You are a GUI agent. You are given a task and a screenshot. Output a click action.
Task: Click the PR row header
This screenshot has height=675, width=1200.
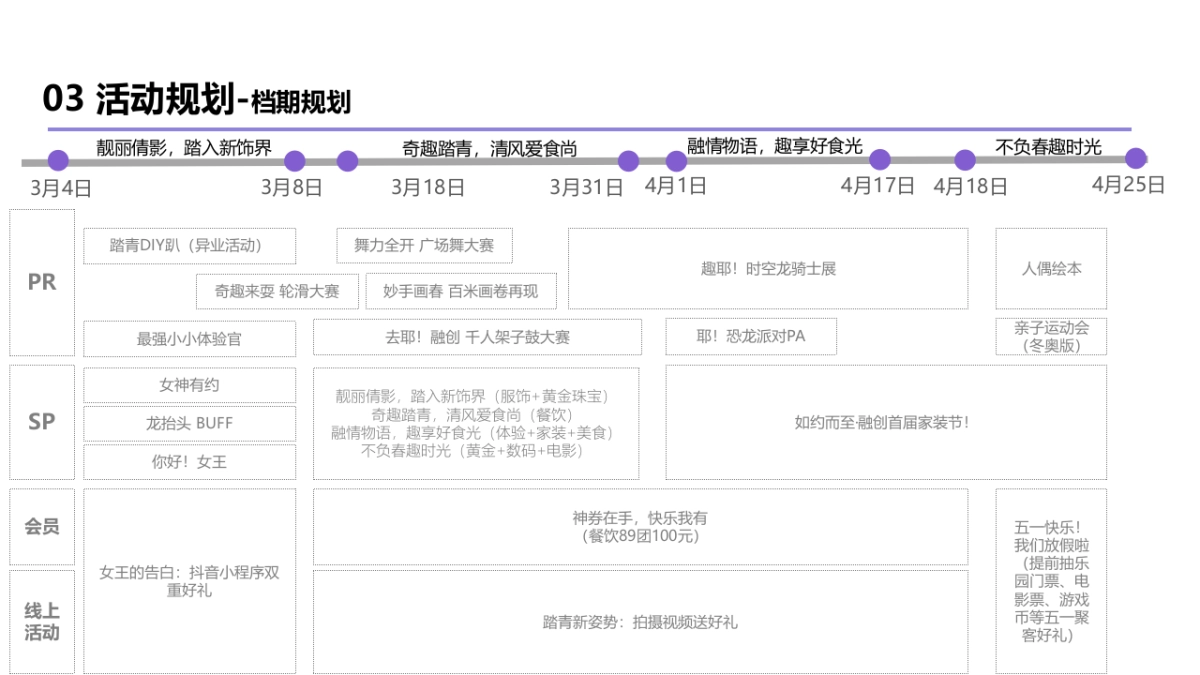point(41,282)
